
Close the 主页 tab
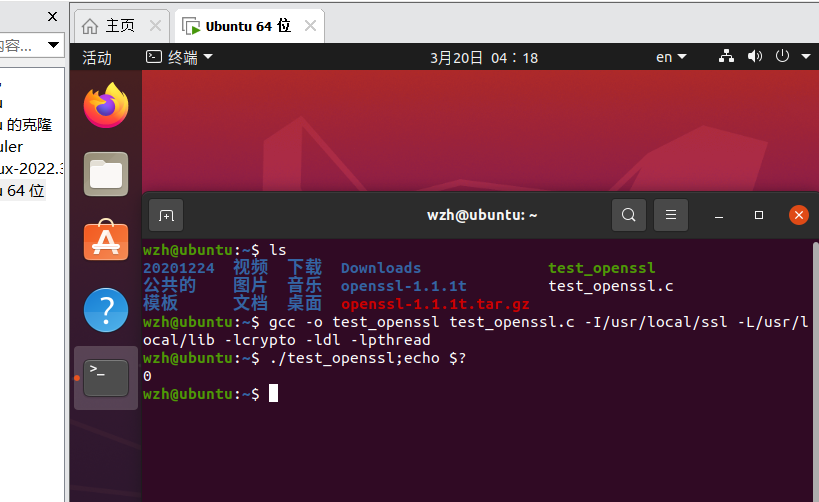point(155,26)
